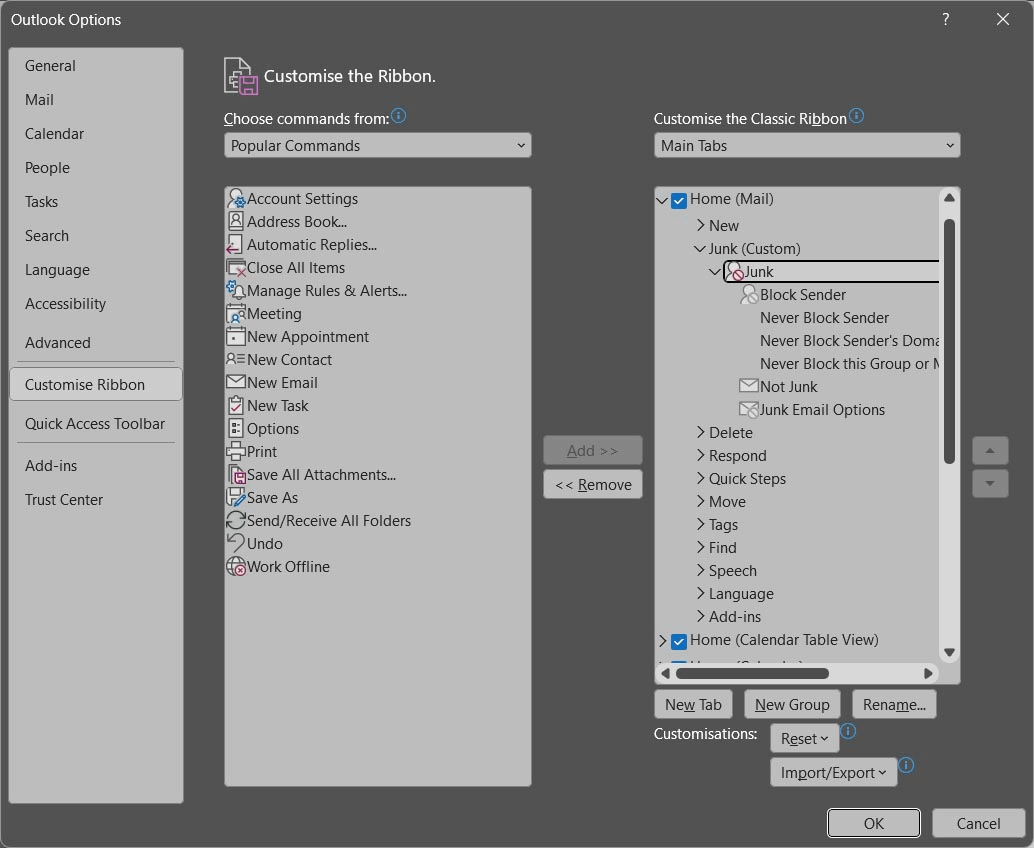The height and width of the screenshot is (848, 1034).
Task: Select the Never Block Sender tree item
Action: pyautogui.click(x=824, y=317)
